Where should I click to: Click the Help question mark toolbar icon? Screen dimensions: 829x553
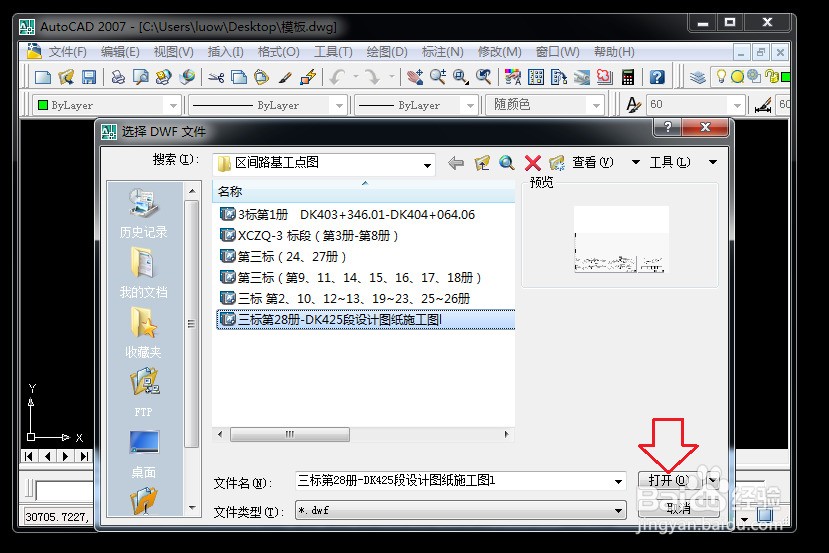pyautogui.click(x=657, y=77)
